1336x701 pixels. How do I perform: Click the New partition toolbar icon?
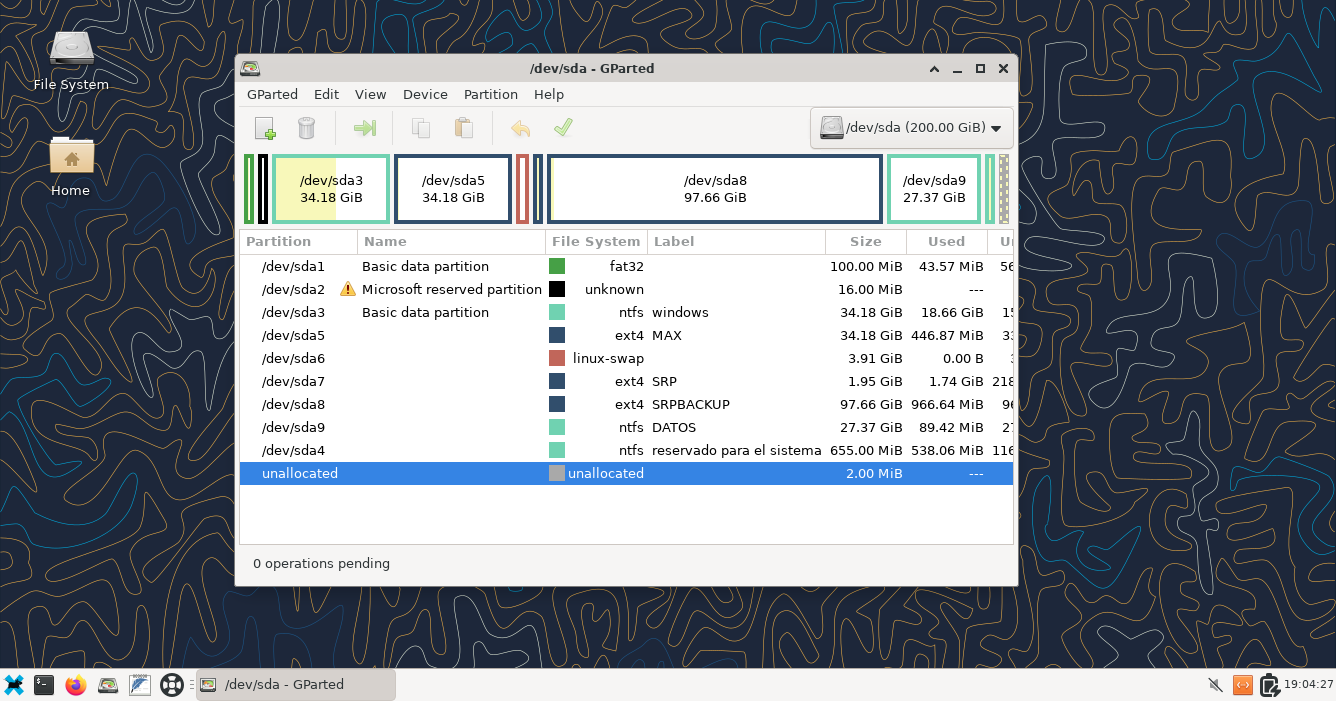(265, 128)
